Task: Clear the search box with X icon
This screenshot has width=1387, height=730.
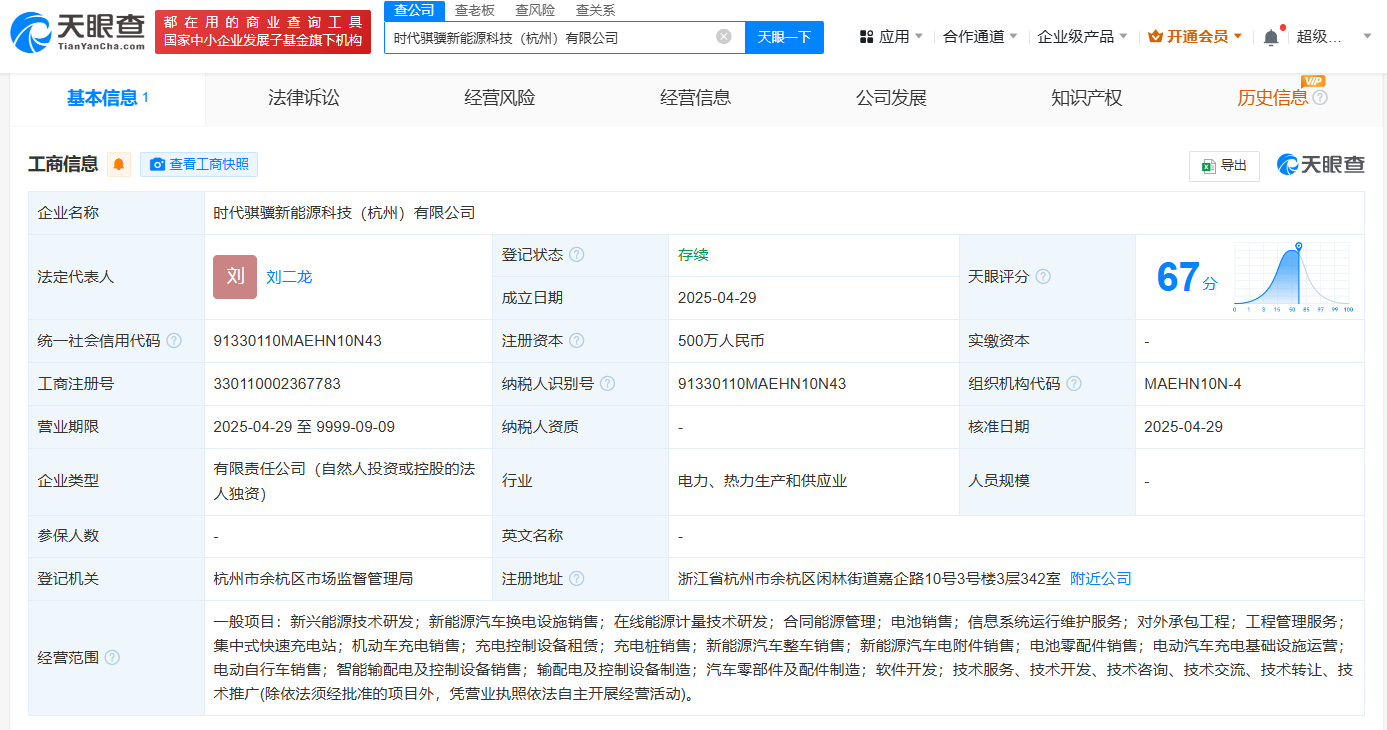Action: coord(724,37)
